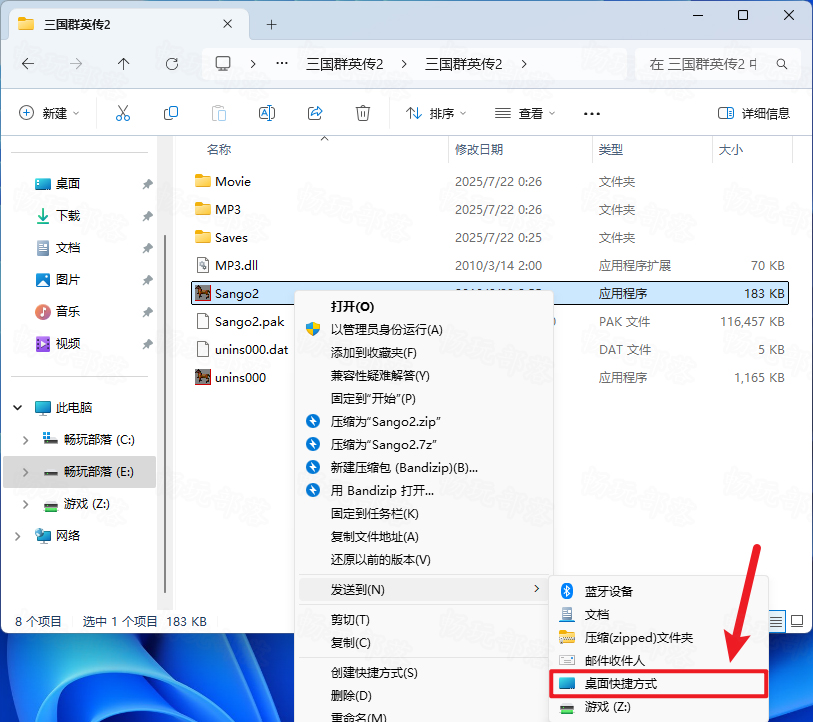The height and width of the screenshot is (722, 813).
Task: Select the MP3.dll file icon
Action: pos(203,266)
